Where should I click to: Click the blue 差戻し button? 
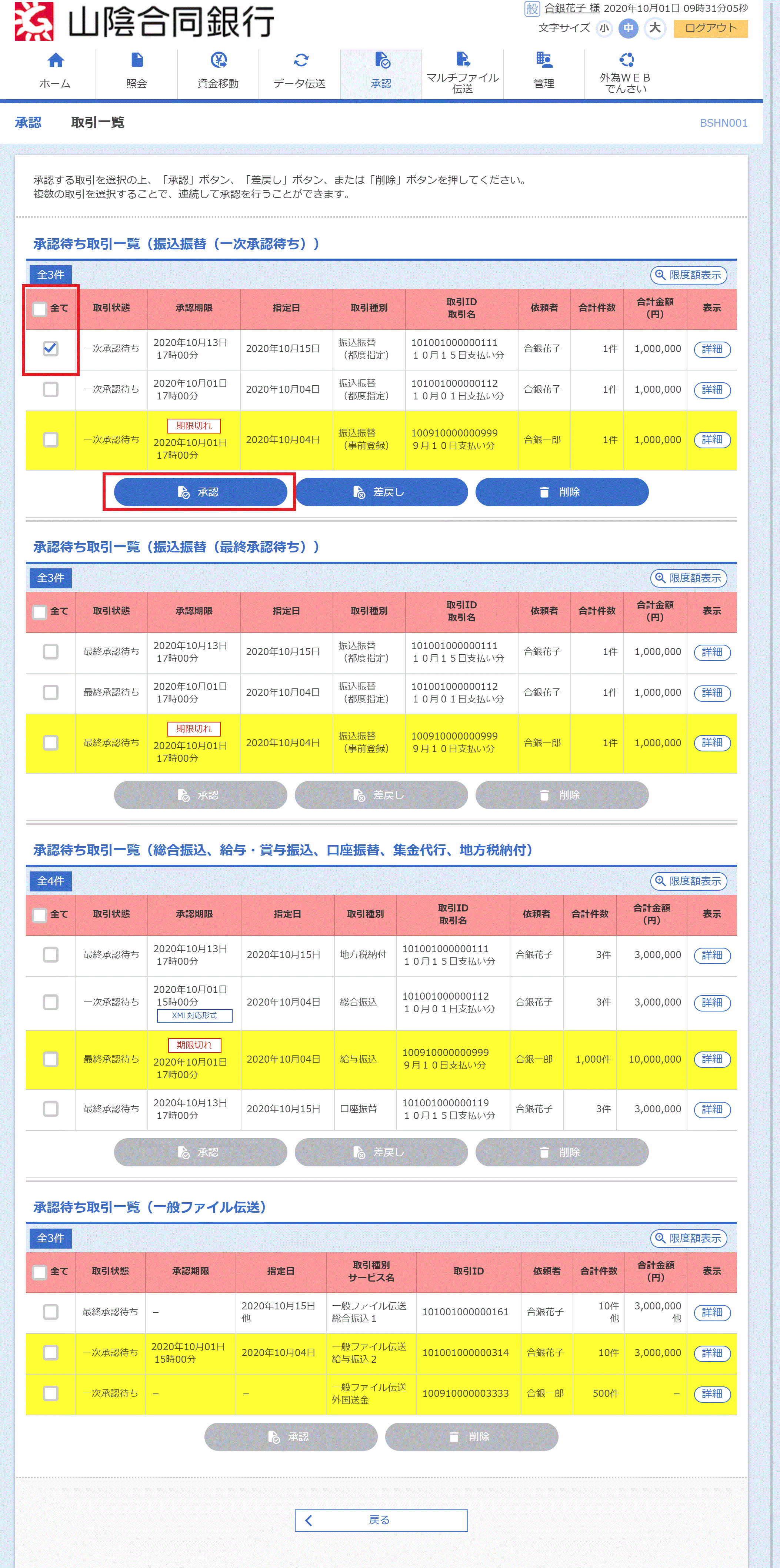[x=381, y=492]
